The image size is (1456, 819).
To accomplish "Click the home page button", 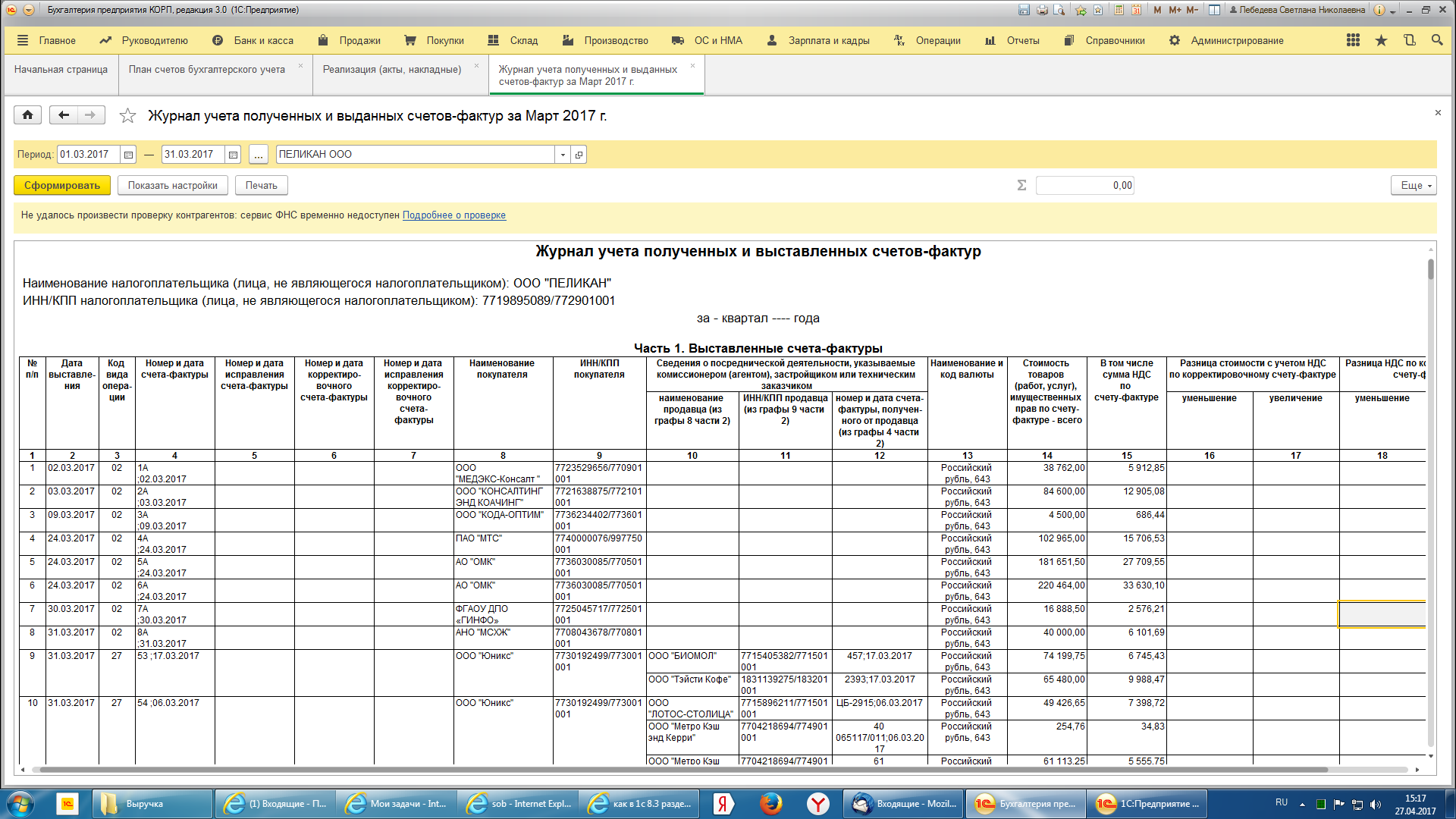I will pyautogui.click(x=27, y=115).
